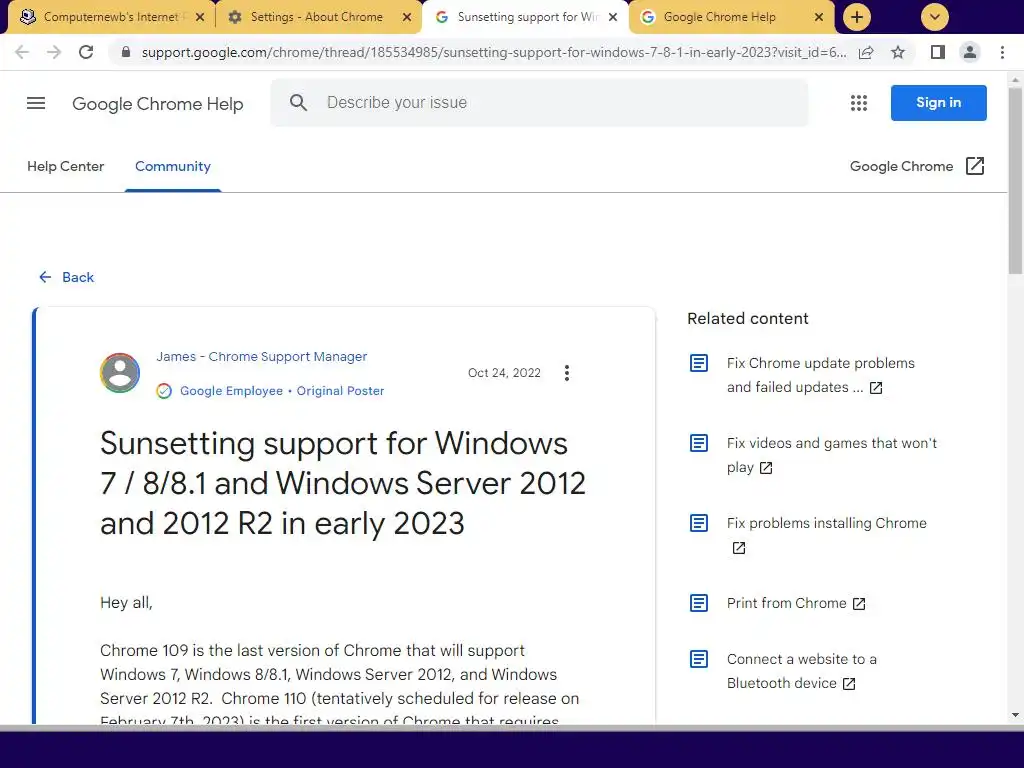The height and width of the screenshot is (768, 1024).
Task: Click the article icon beside Print from Chrome
Action: click(x=699, y=603)
